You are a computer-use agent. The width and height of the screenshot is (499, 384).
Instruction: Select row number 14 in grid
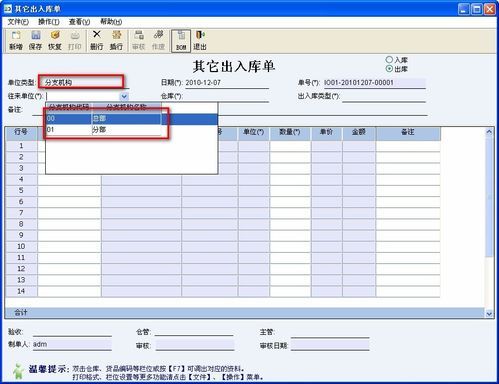click(x=21, y=291)
